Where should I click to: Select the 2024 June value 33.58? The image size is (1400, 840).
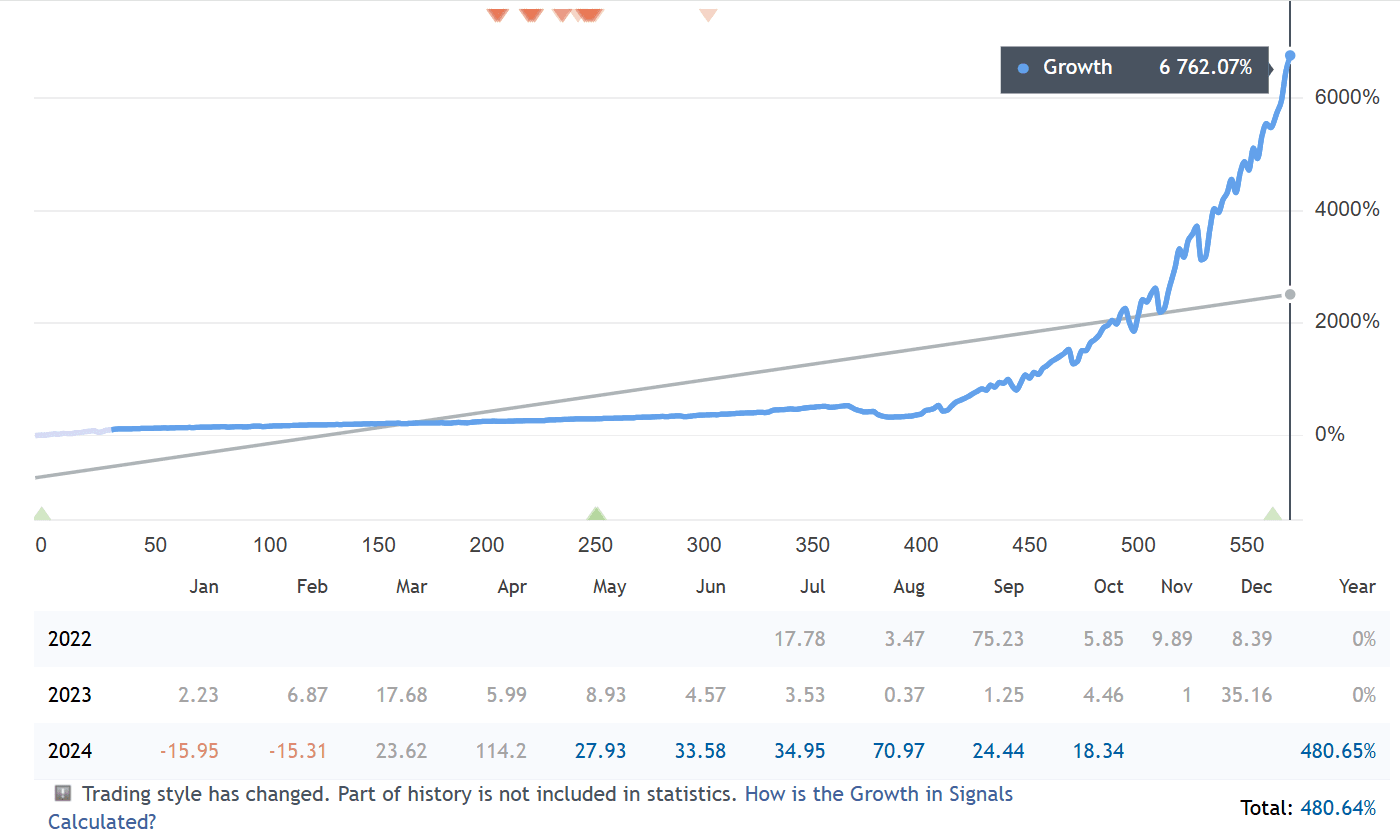(x=700, y=751)
